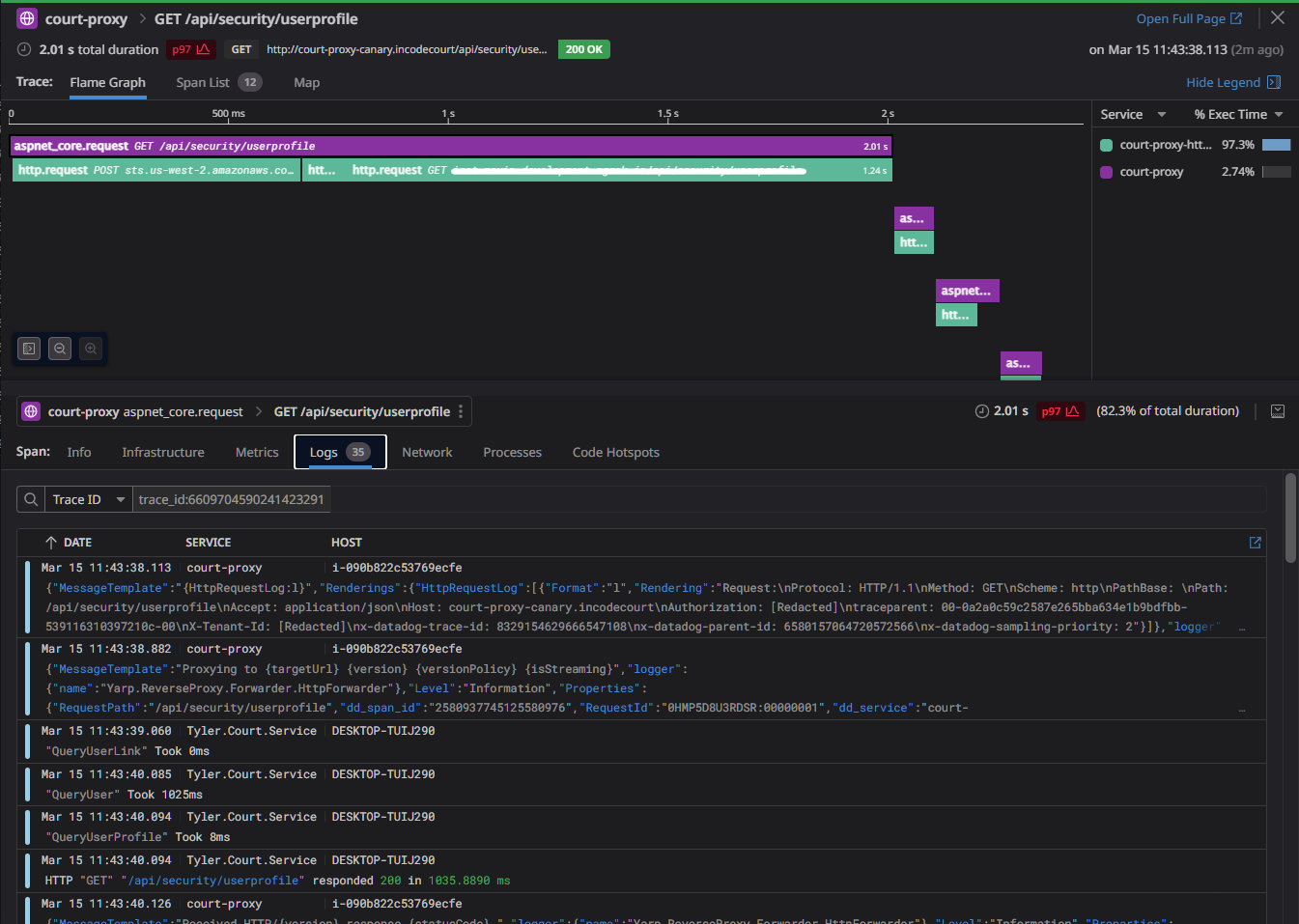Image resolution: width=1299 pixels, height=924 pixels.
Task: Zoom in on the flame graph
Action: [91, 349]
